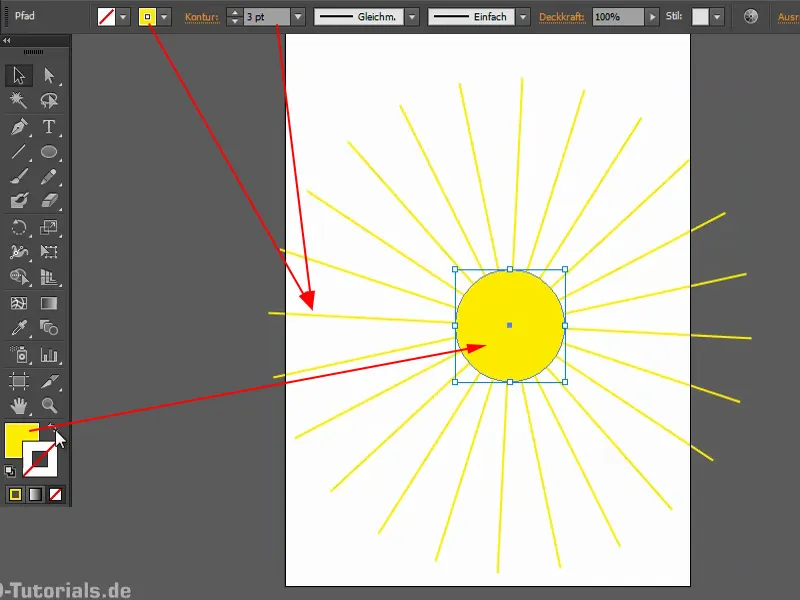The height and width of the screenshot is (600, 800).
Task: Activate the Artboard tool
Action: click(x=19, y=381)
